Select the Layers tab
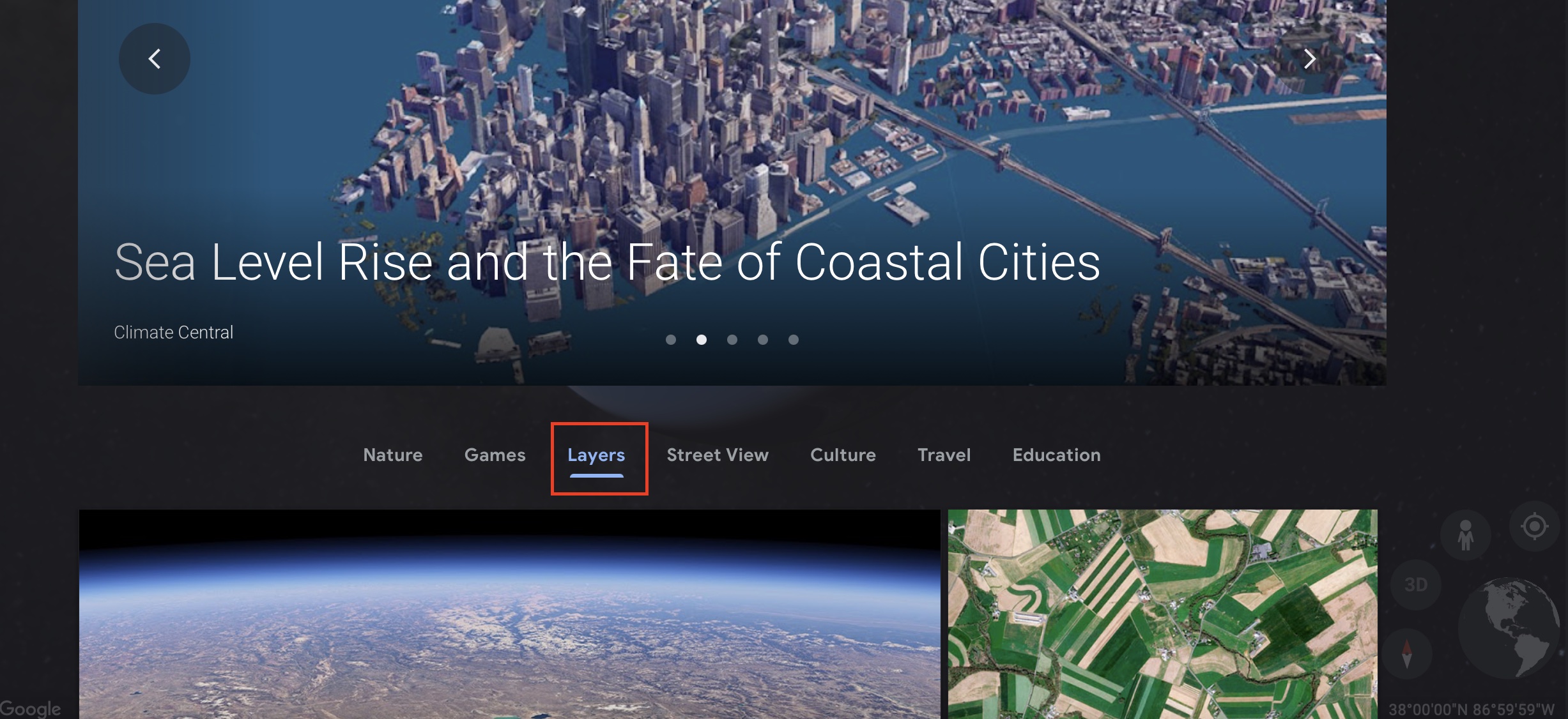This screenshot has height=719, width=1568. pyautogui.click(x=596, y=455)
